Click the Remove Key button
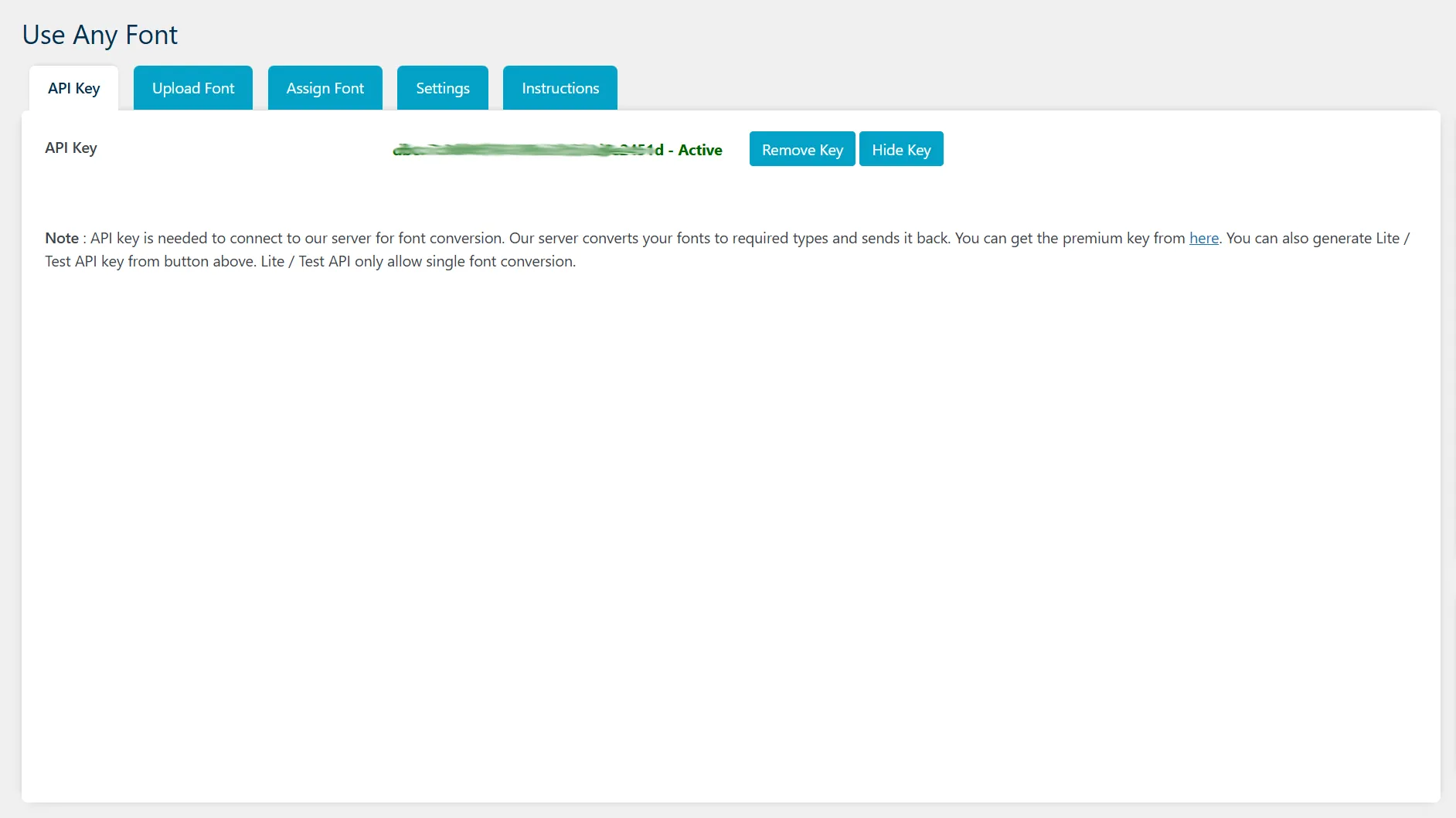Image resolution: width=1456 pixels, height=818 pixels. (802, 149)
